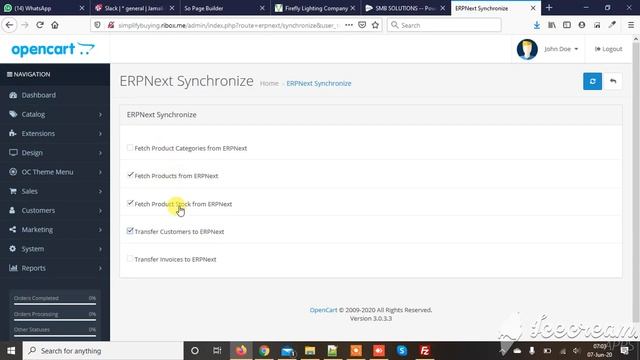The height and width of the screenshot is (360, 640).
Task: Click the OpenCart footer link
Action: (x=323, y=310)
